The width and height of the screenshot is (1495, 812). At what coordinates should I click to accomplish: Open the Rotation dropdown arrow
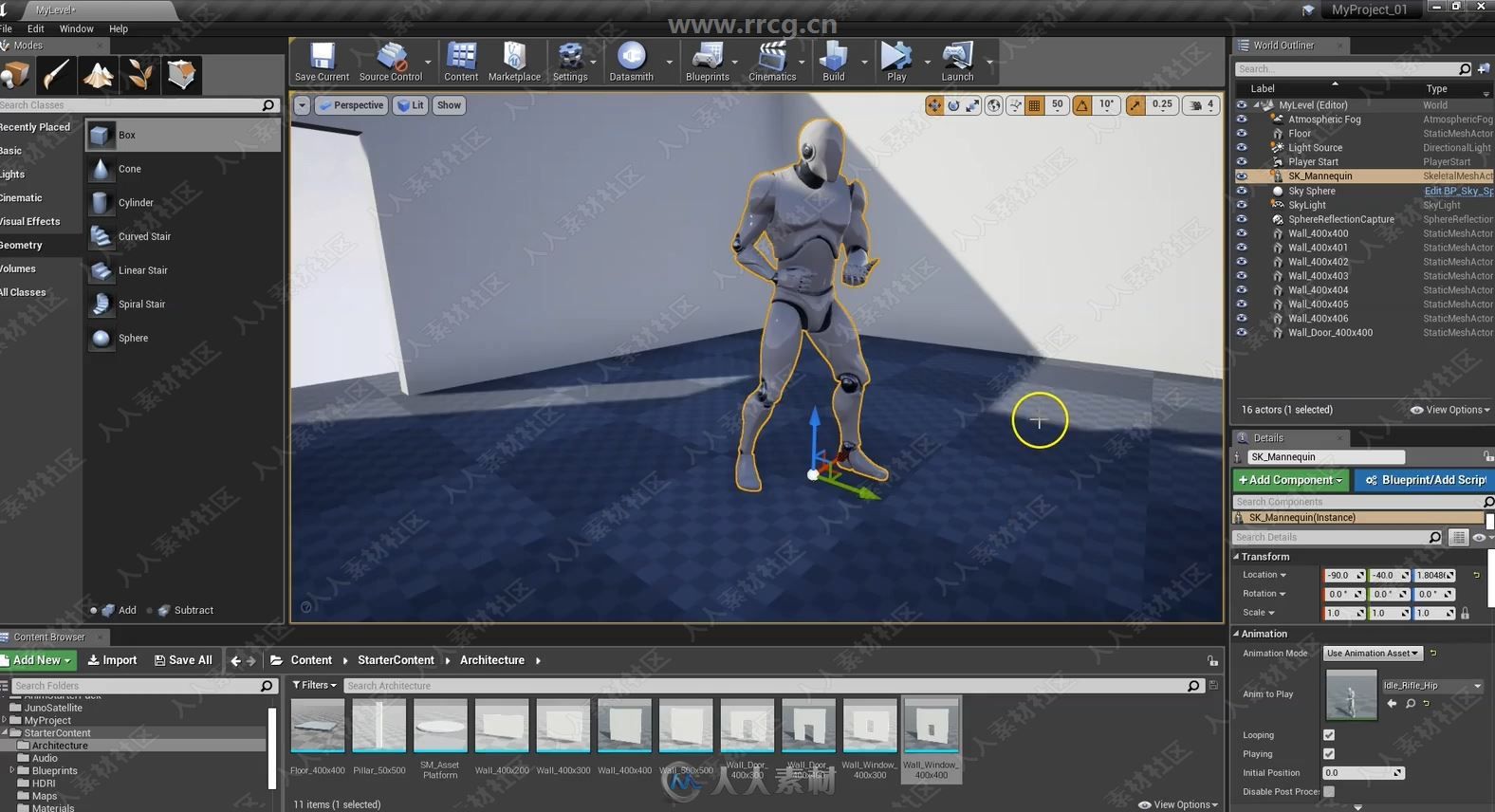(x=1283, y=595)
